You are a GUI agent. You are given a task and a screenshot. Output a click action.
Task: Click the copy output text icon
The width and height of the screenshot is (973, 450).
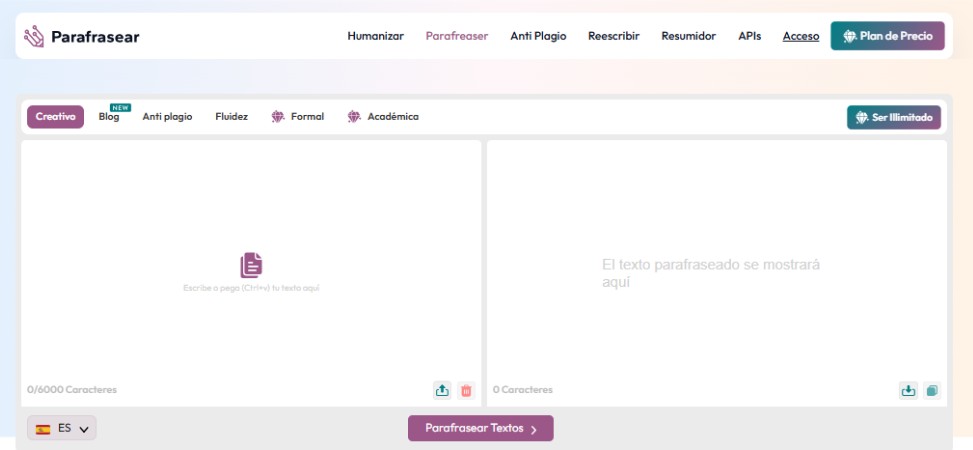pos(932,390)
